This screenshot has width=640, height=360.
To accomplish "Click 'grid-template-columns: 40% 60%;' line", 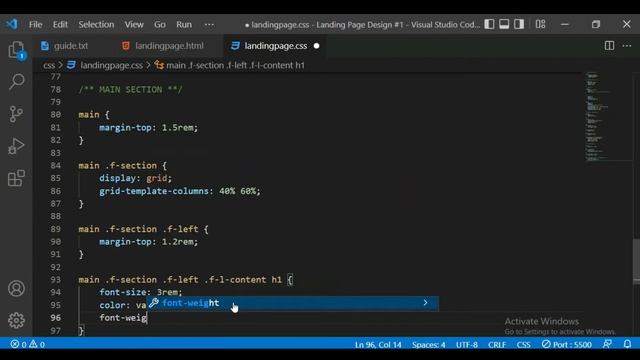I will pos(180,191).
